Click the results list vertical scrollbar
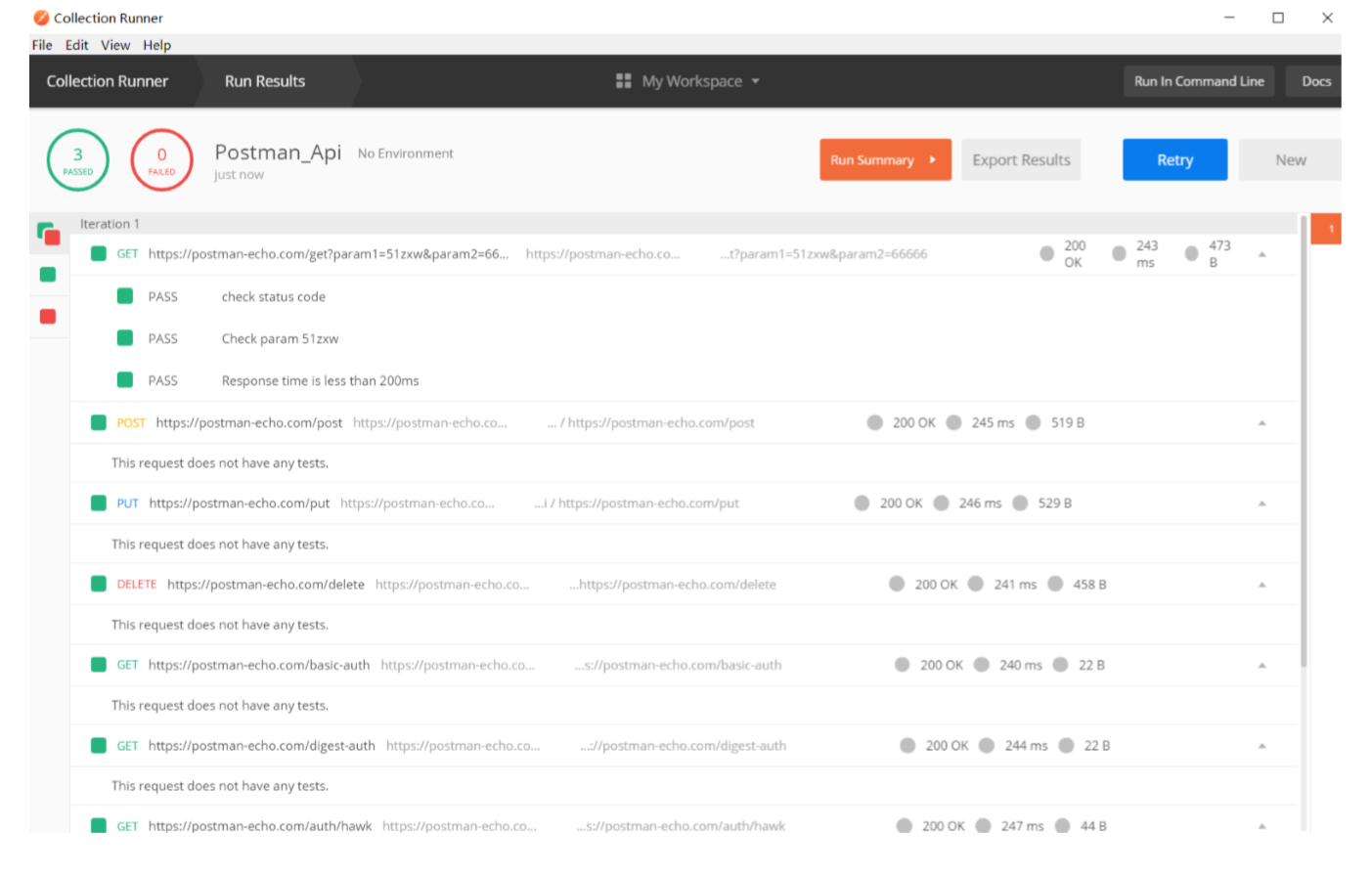1372x876 pixels. pos(1304,440)
